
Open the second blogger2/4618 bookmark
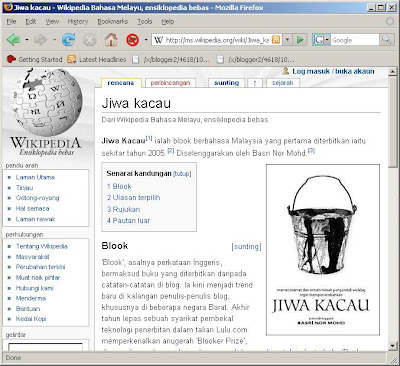coord(255,60)
